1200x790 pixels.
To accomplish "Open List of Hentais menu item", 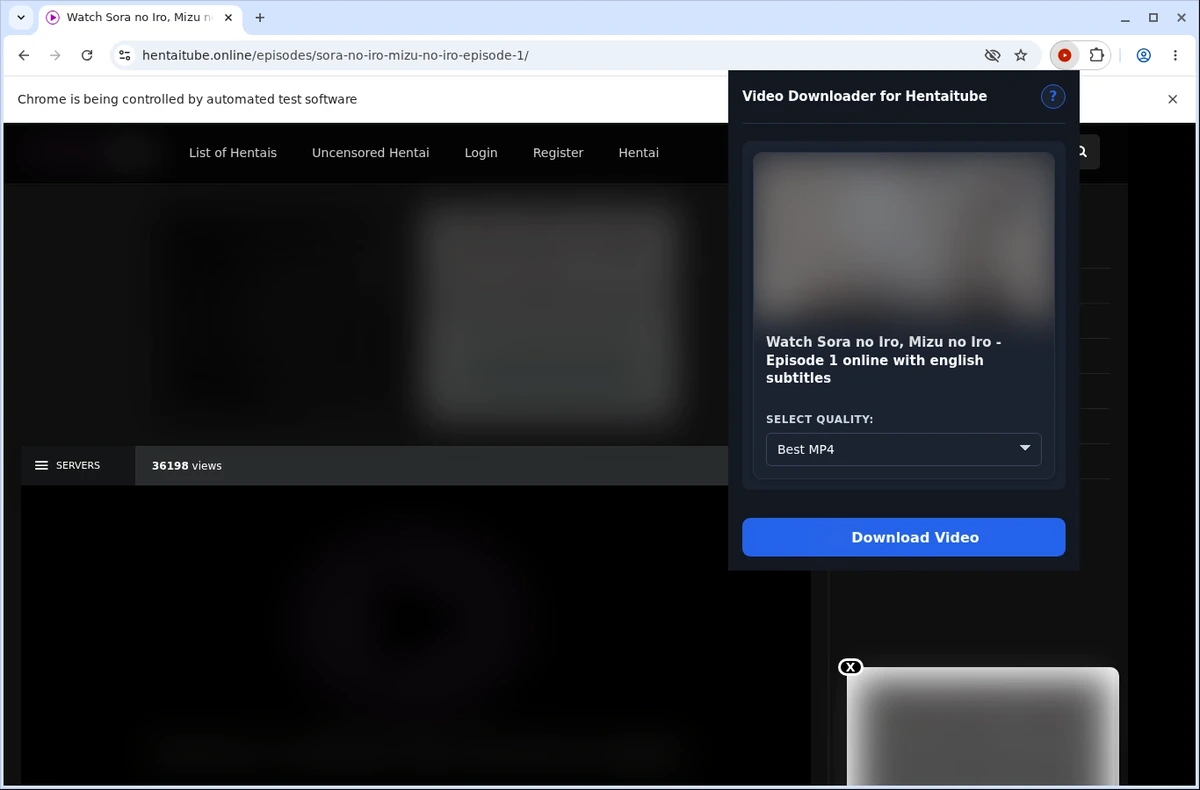I will click(233, 153).
